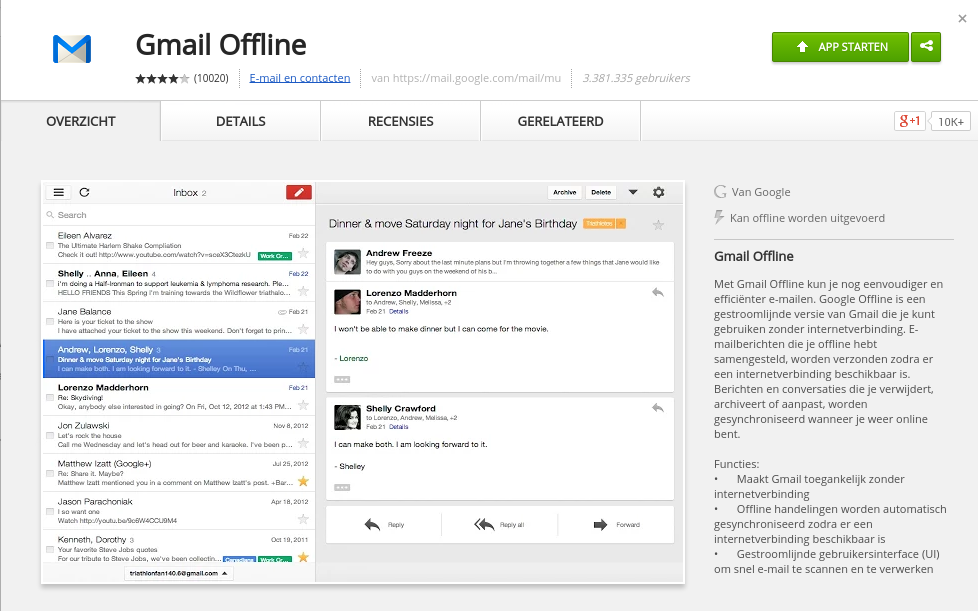Click the red compose pencil button
The height and width of the screenshot is (611, 978).
coord(299,192)
